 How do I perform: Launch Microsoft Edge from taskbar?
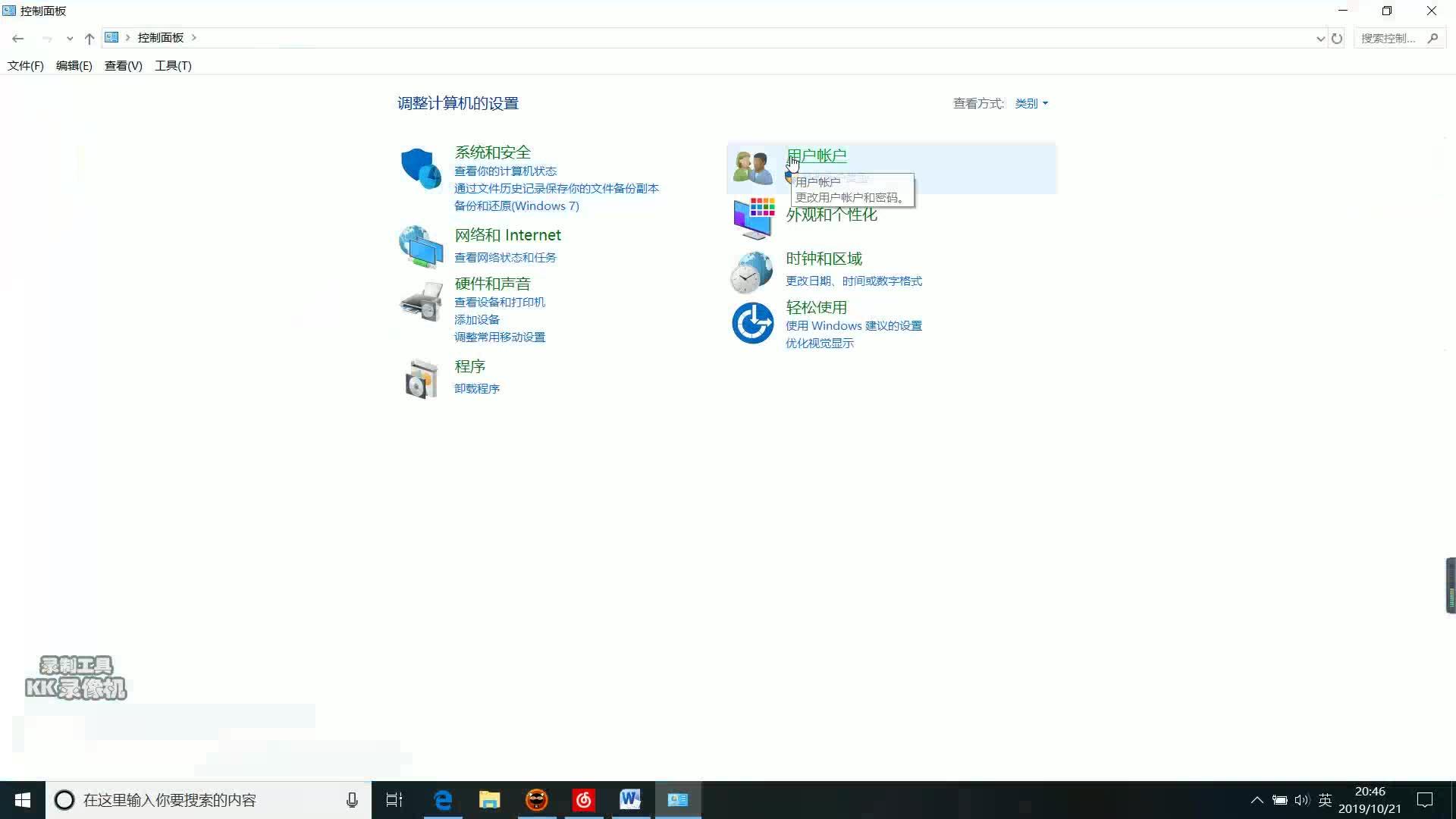pos(443,800)
